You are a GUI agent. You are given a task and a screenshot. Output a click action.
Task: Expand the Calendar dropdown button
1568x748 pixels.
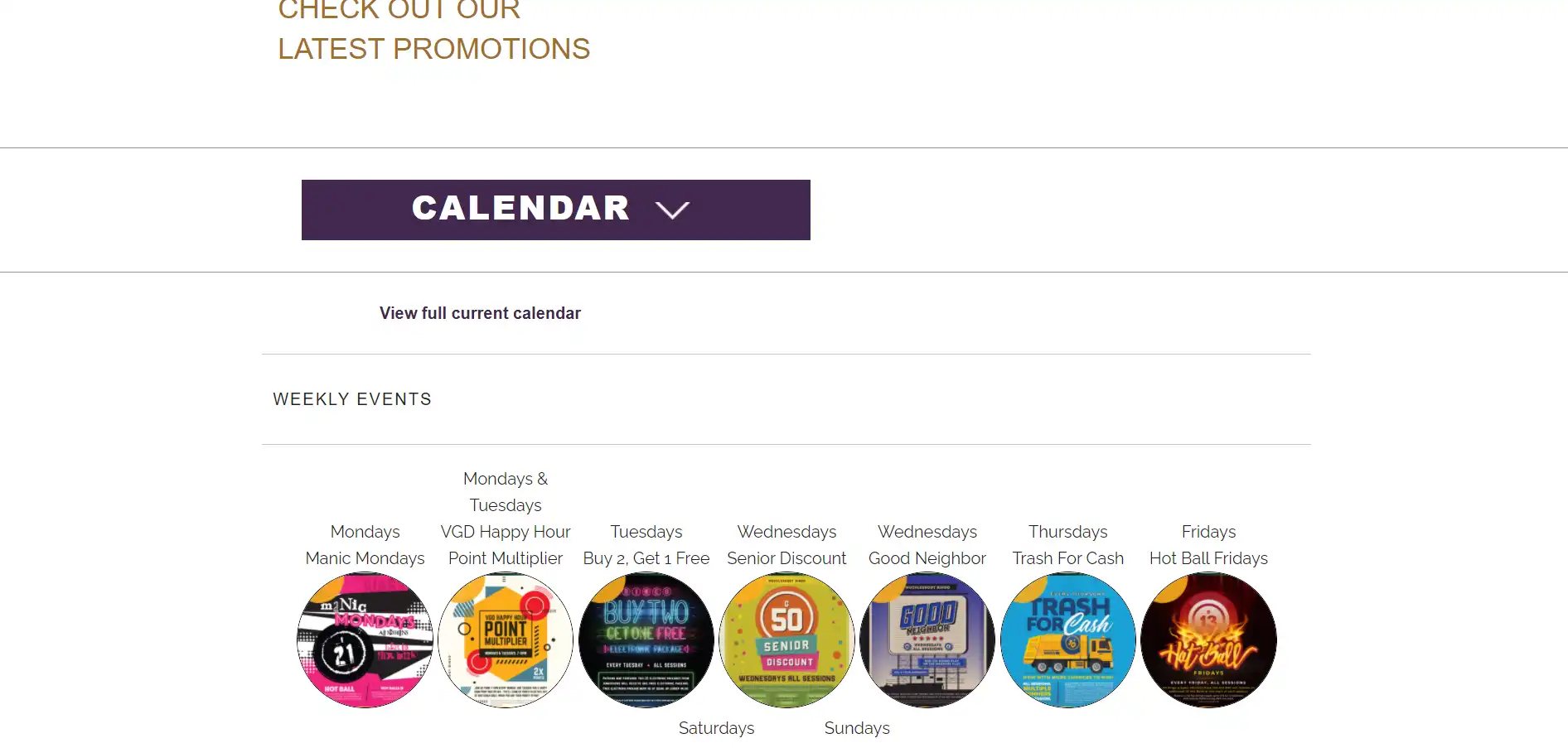[555, 210]
